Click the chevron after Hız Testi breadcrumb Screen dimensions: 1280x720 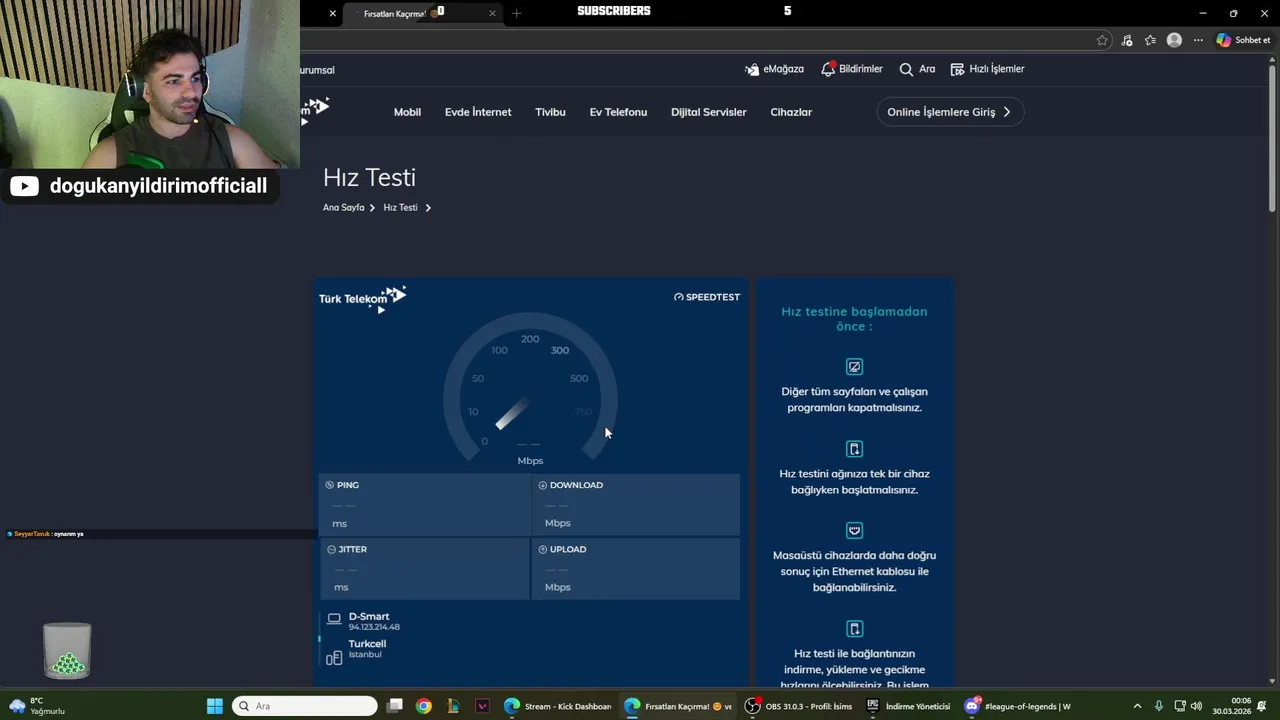pyautogui.click(x=428, y=208)
